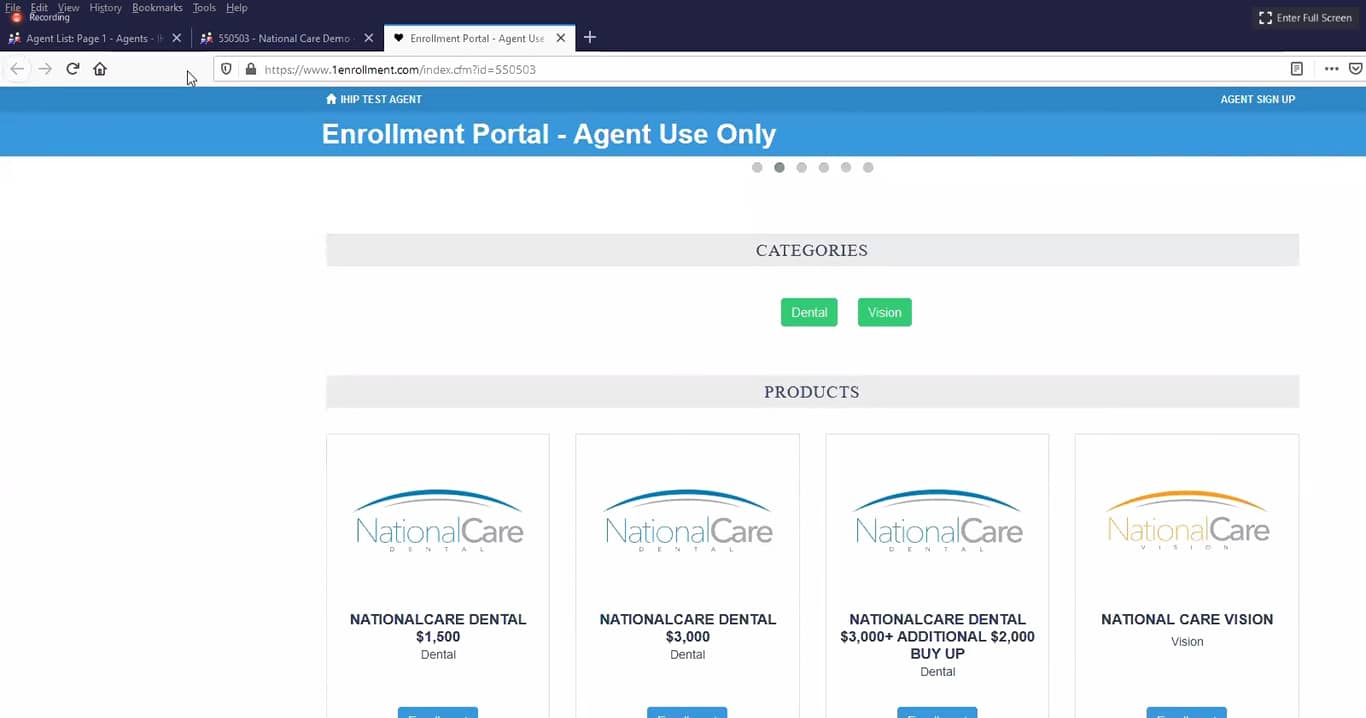Image resolution: width=1366 pixels, height=718 pixels.
Task: Click the Vision label under National Care Vision
Action: pos(1187,642)
